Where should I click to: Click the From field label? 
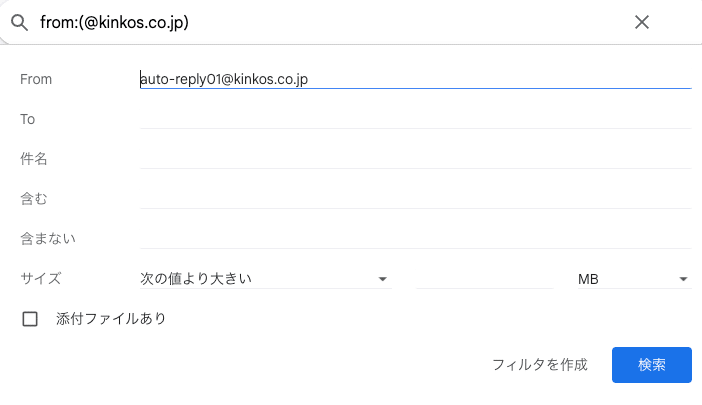click(x=36, y=79)
